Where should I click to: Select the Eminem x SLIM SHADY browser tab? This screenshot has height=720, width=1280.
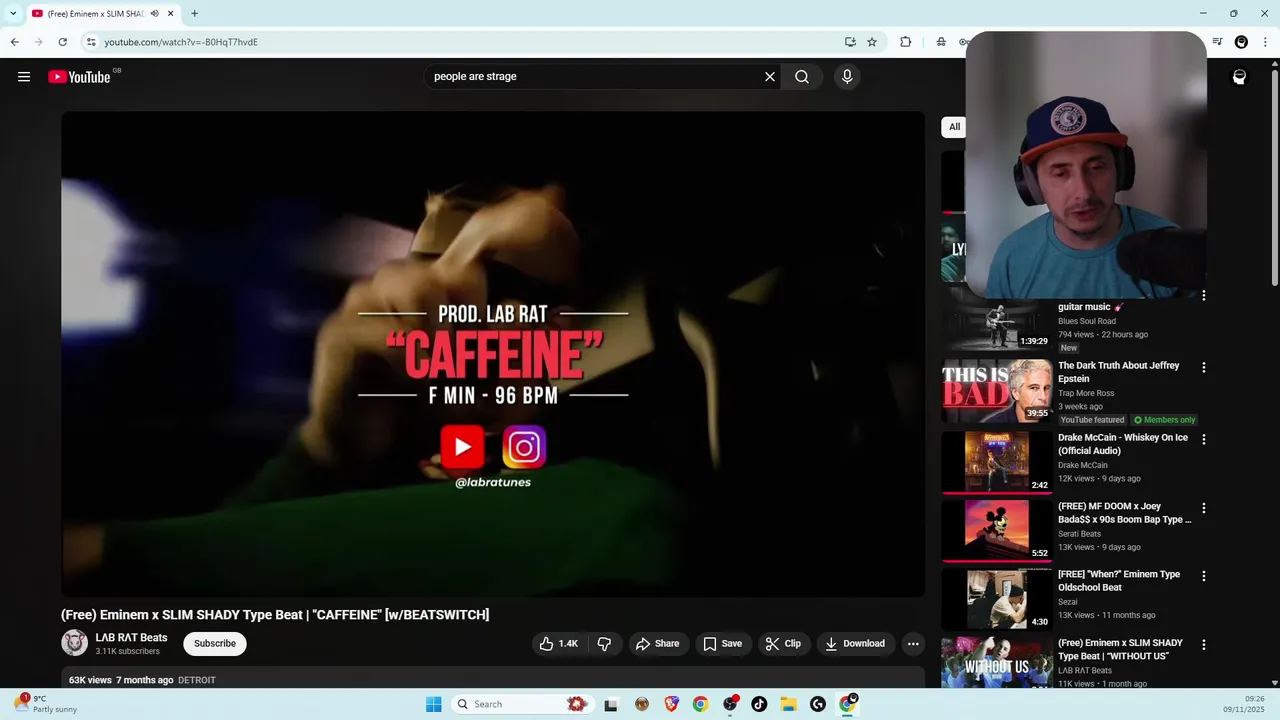95,13
